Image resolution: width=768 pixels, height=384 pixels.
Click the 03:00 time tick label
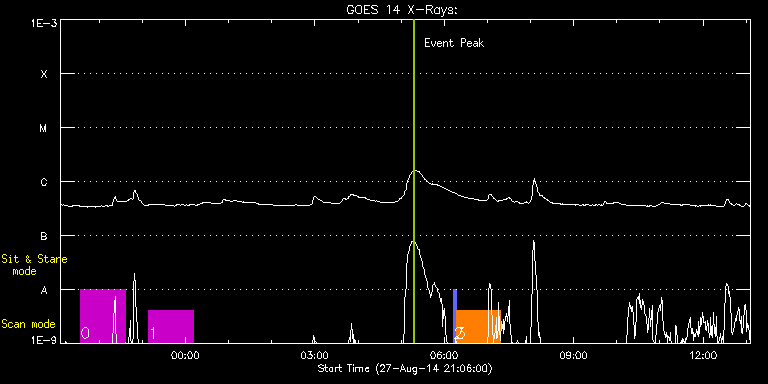click(x=314, y=354)
